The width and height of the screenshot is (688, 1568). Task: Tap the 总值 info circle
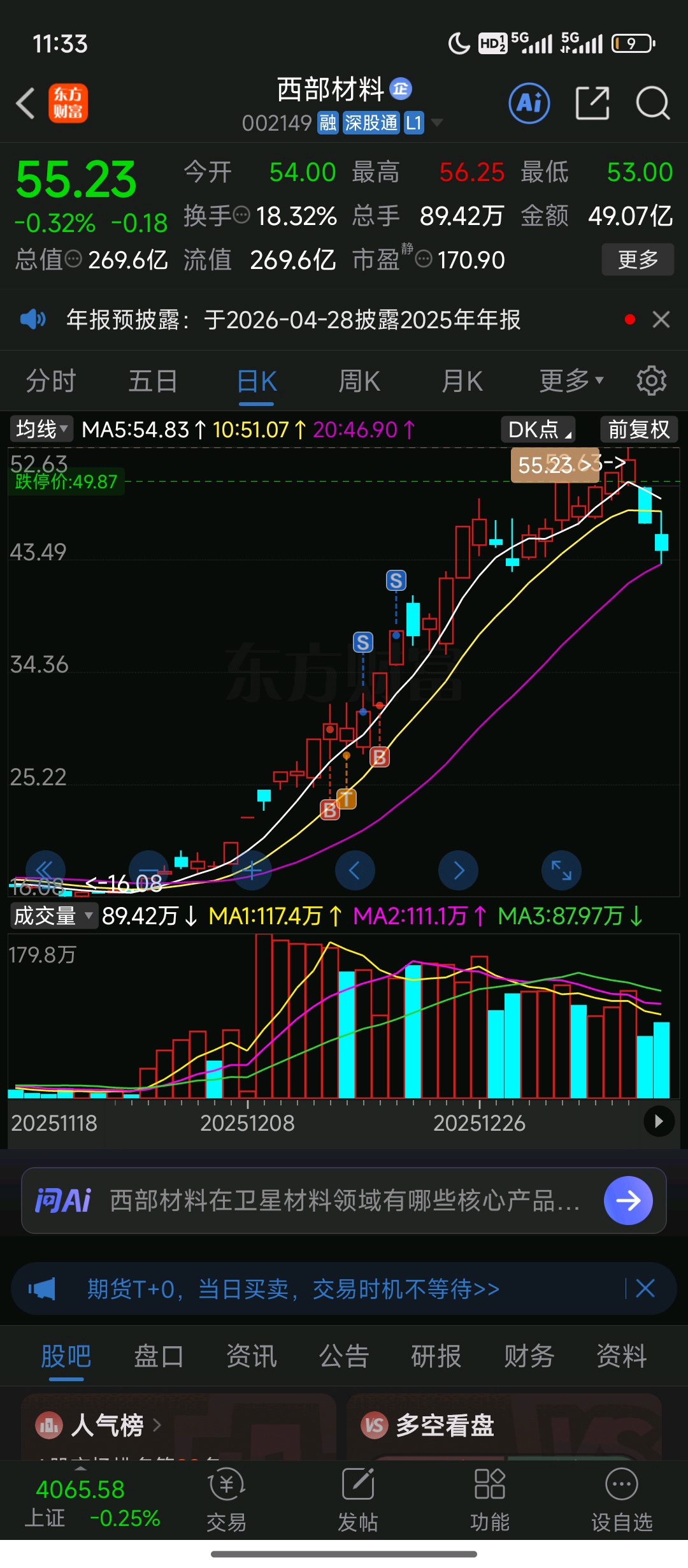click(x=74, y=259)
